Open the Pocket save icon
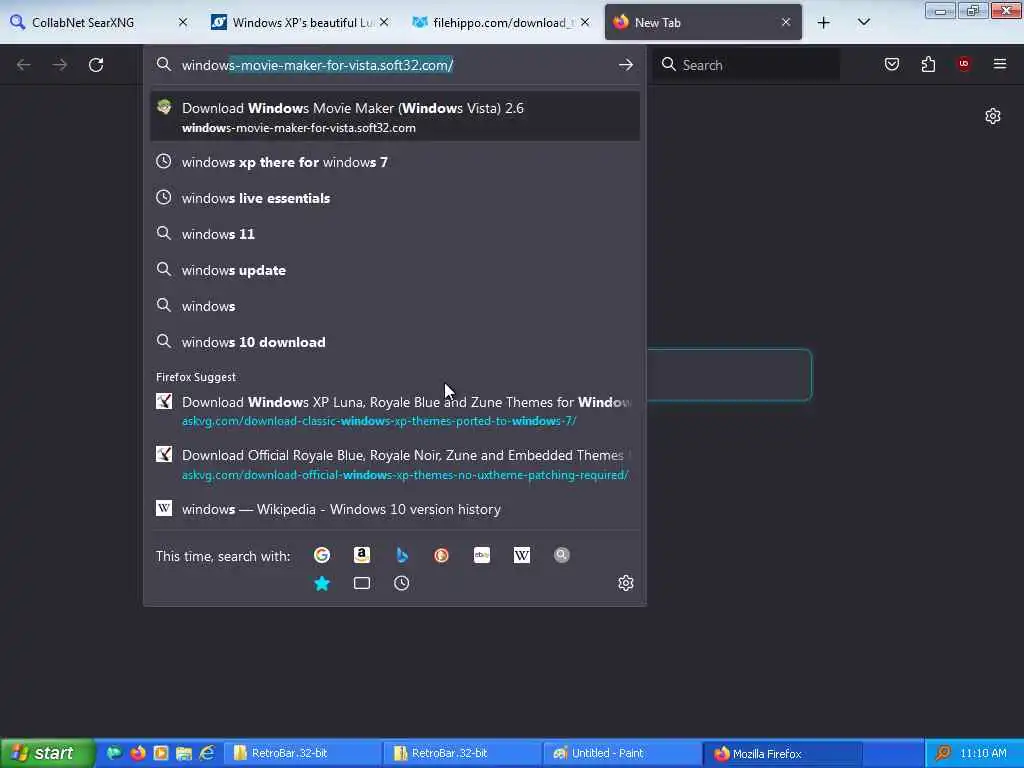 [x=891, y=64]
